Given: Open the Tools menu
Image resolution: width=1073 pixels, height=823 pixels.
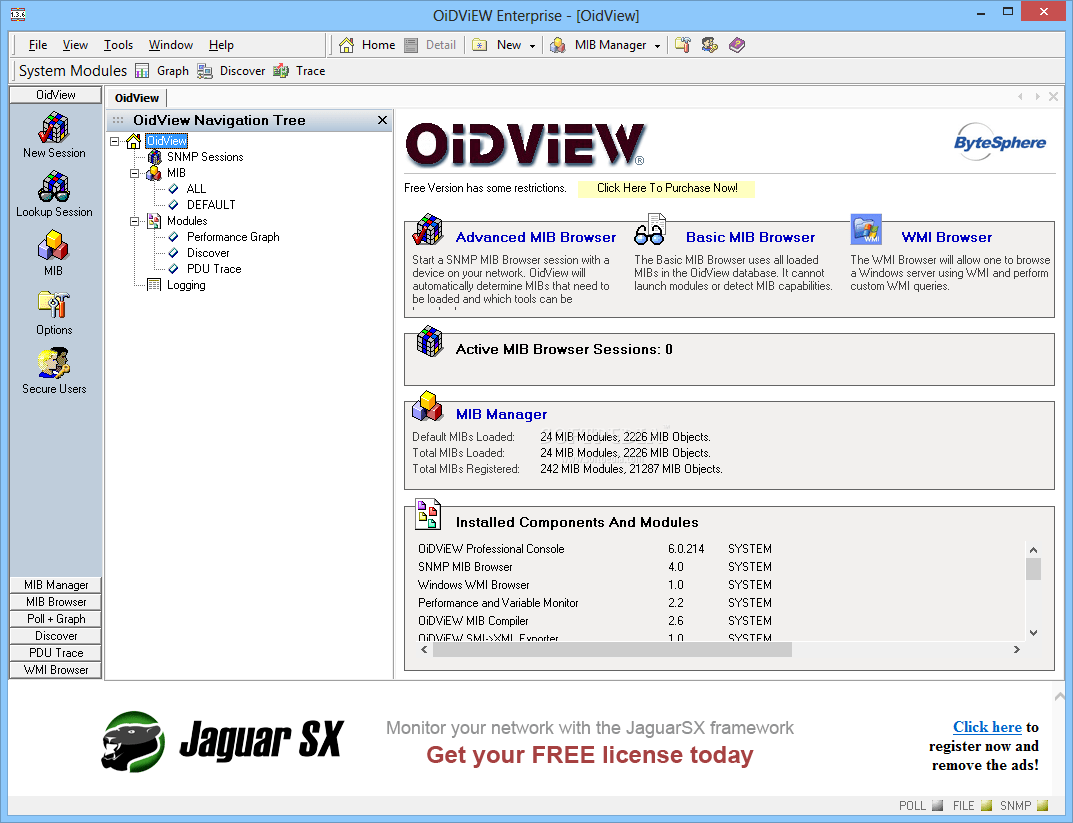Looking at the screenshot, I should [x=118, y=44].
